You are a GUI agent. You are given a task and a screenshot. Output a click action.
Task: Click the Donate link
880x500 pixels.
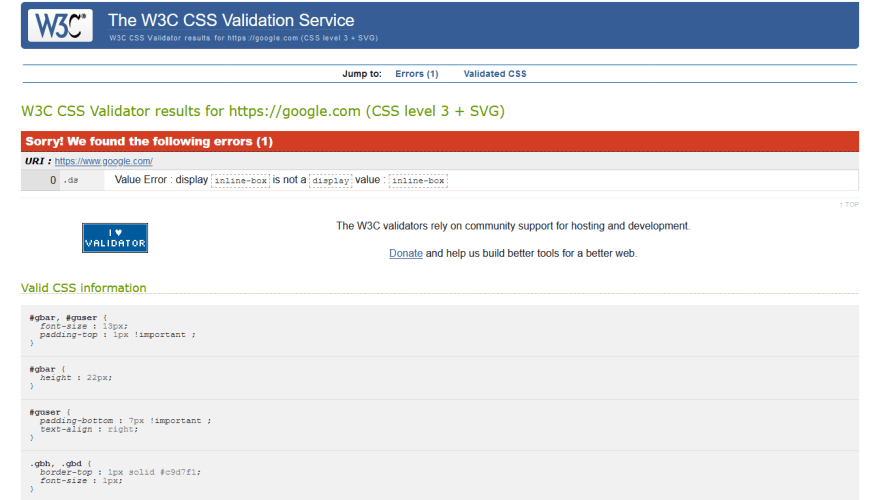[405, 253]
